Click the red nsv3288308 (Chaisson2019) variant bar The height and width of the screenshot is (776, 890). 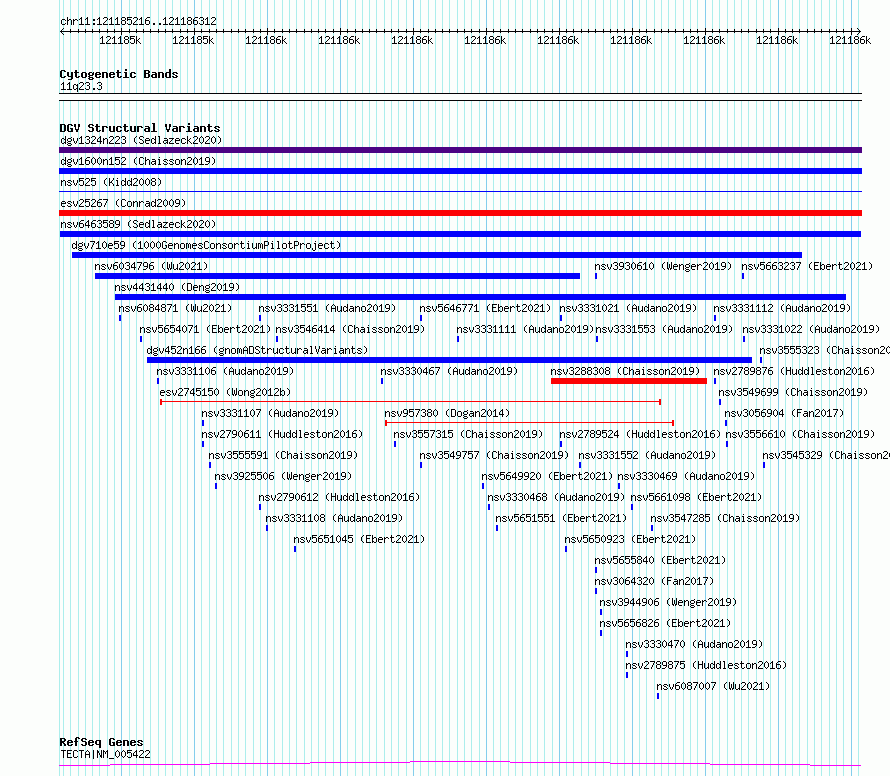tap(628, 381)
